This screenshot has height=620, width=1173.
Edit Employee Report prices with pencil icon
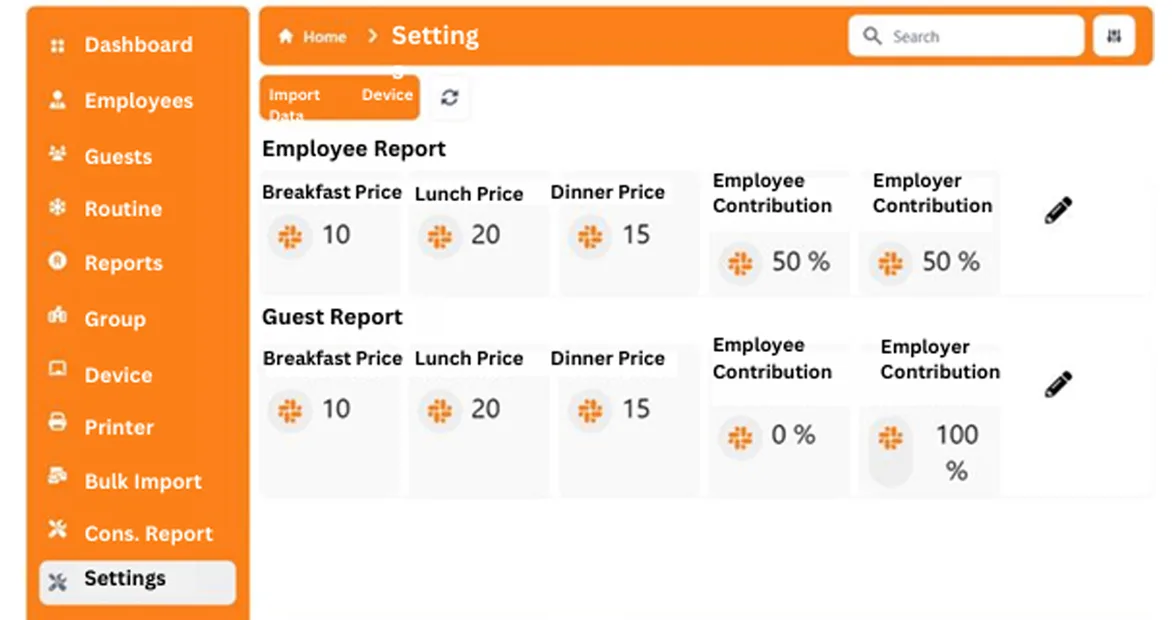pyautogui.click(x=1058, y=210)
